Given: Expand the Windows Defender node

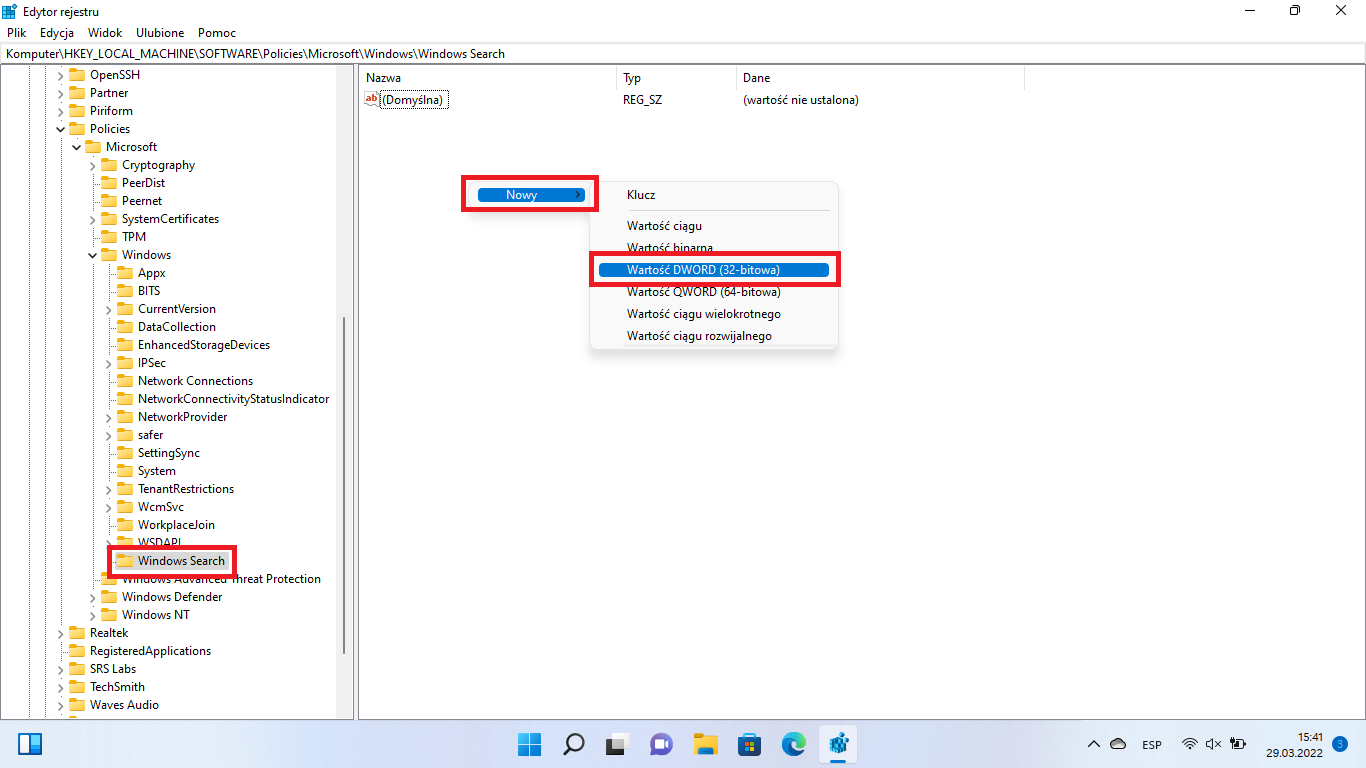Looking at the screenshot, I should click(x=93, y=597).
